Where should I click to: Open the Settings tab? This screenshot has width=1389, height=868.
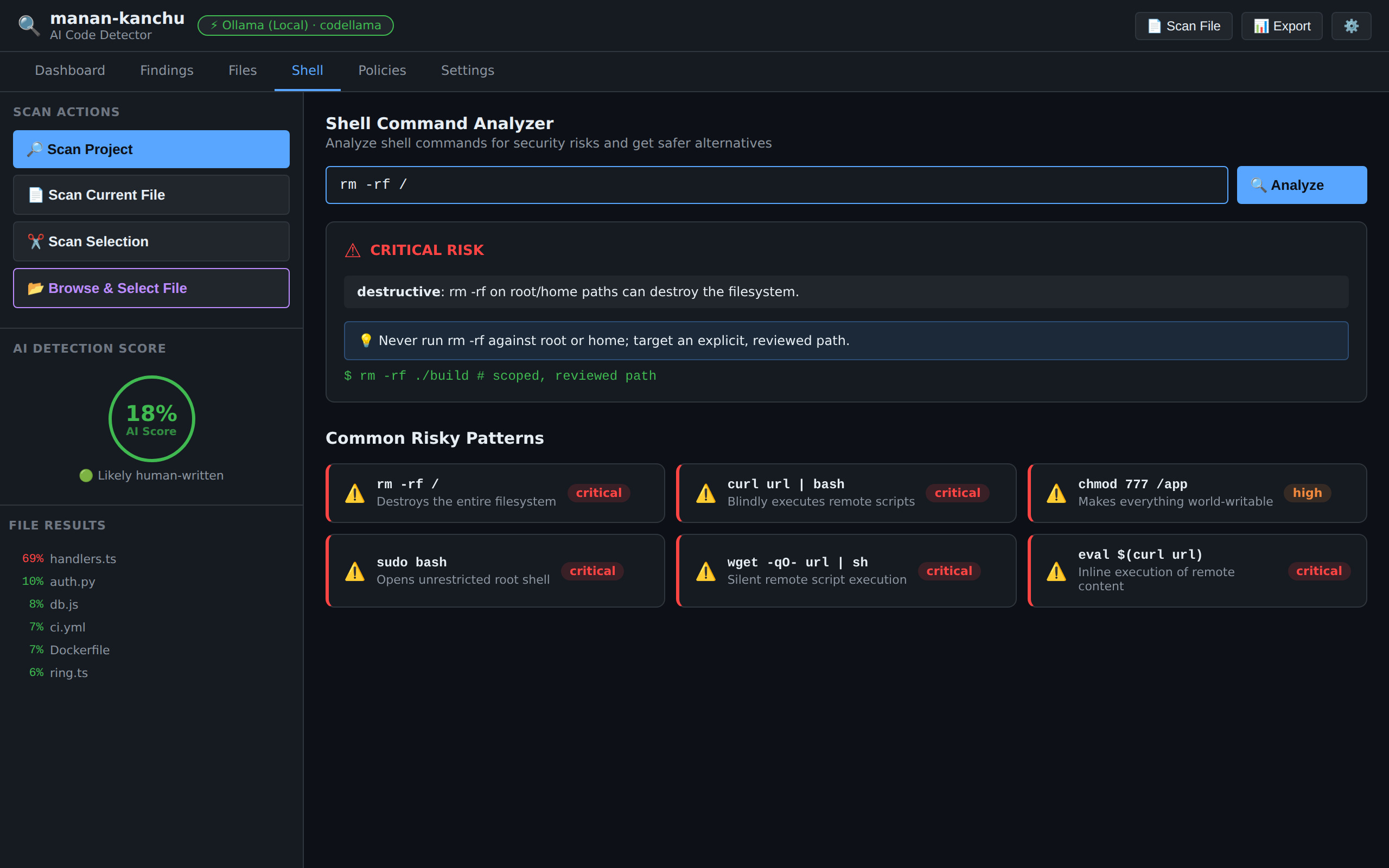pos(467,71)
